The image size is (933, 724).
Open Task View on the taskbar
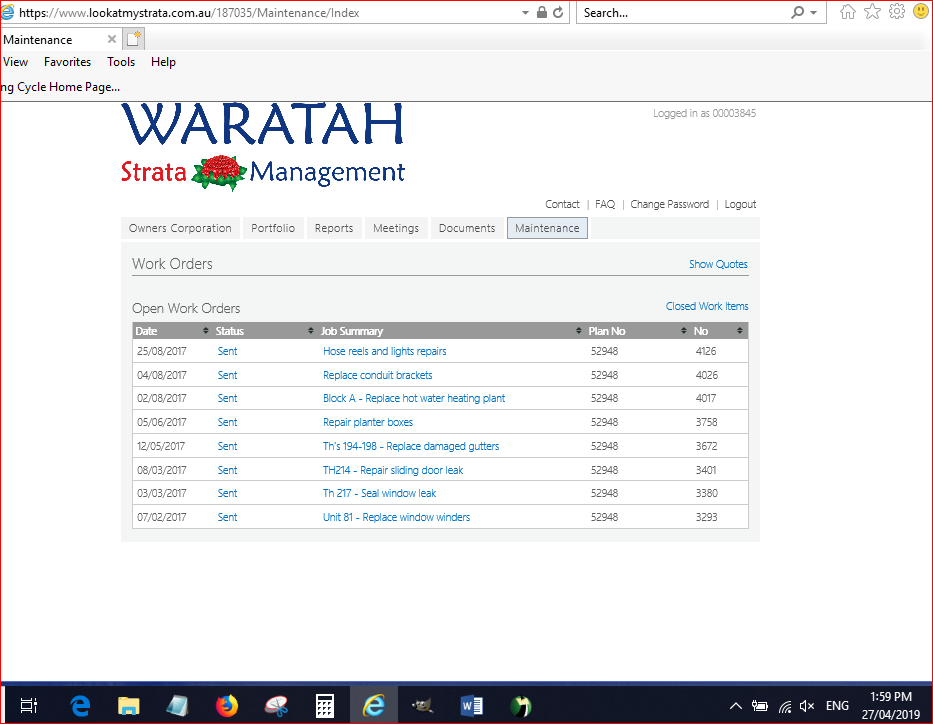[29, 706]
